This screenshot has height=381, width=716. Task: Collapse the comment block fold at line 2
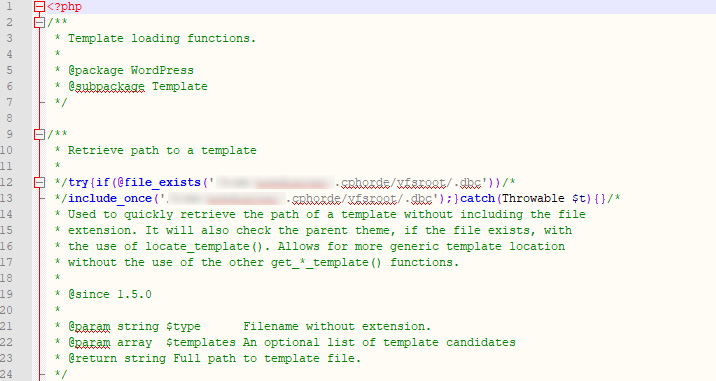click(40, 22)
